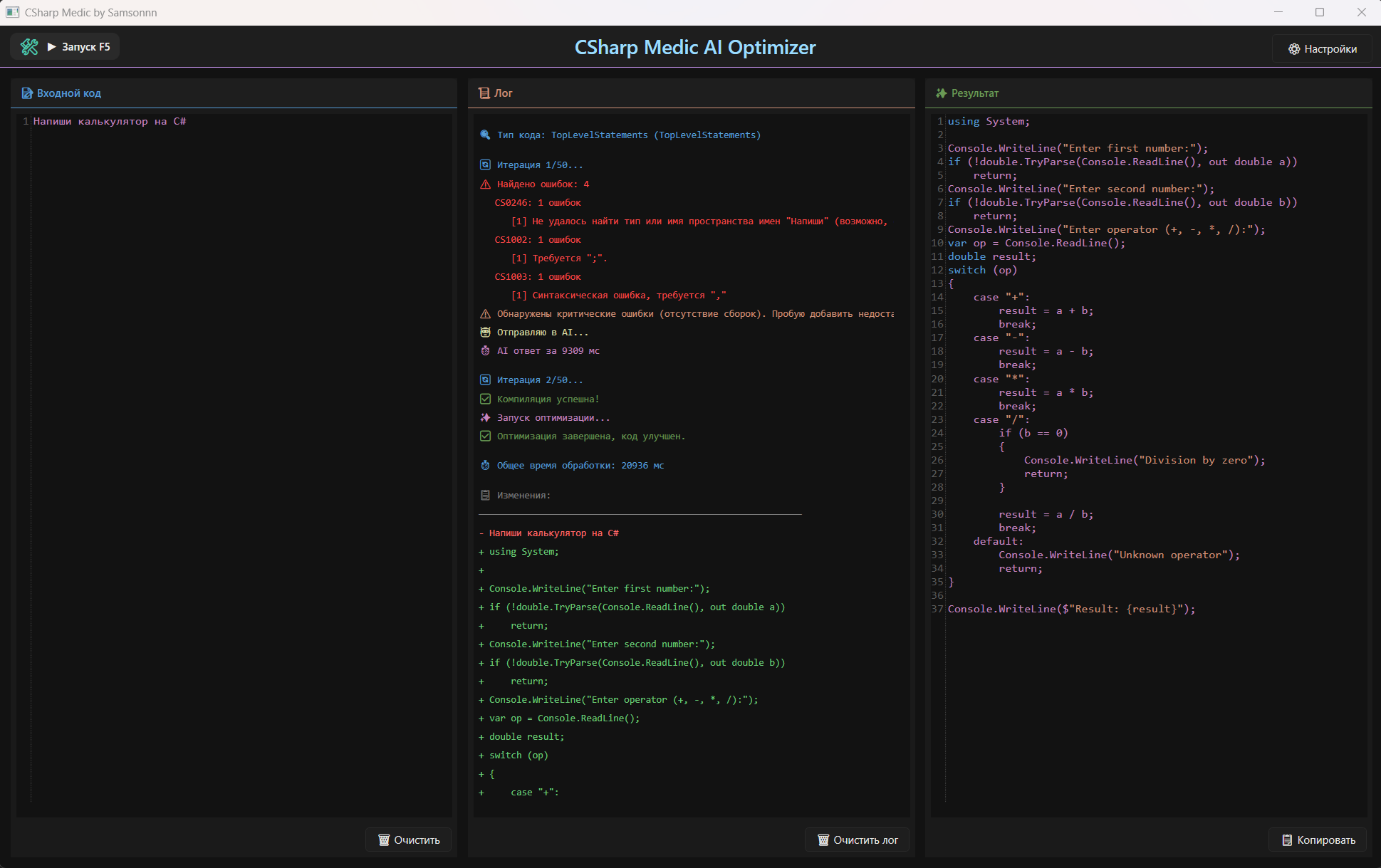Click the Запуск F5 run button
Screen dimensions: 1381x868
pyautogui.click(x=78, y=47)
